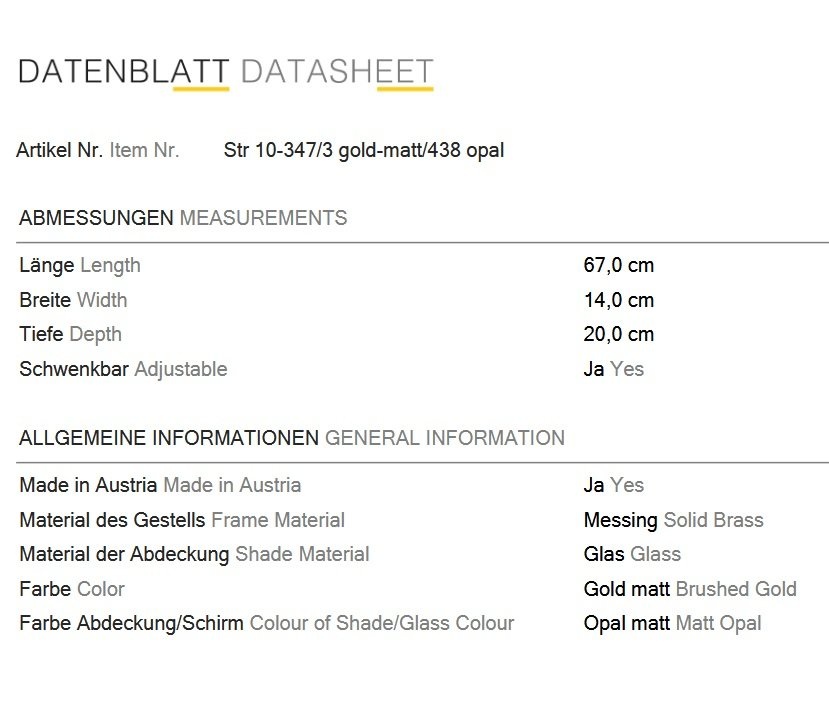Viewport: 829px width, 709px height.
Task: Click the Material der Abdeckung label
Action: (x=124, y=554)
